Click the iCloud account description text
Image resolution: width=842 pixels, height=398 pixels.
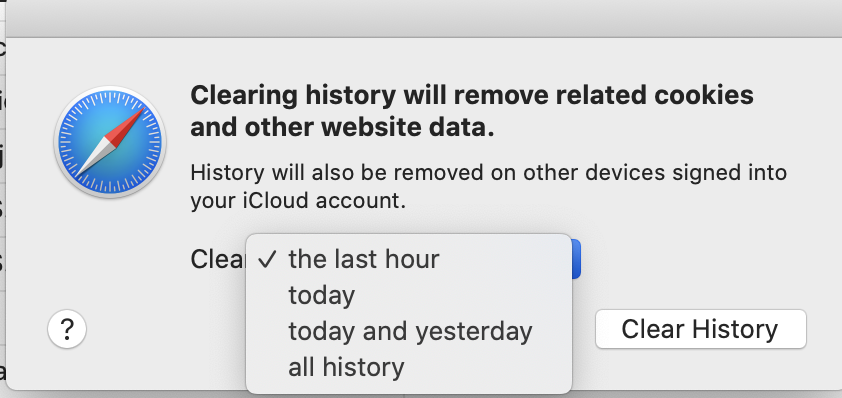pos(298,201)
